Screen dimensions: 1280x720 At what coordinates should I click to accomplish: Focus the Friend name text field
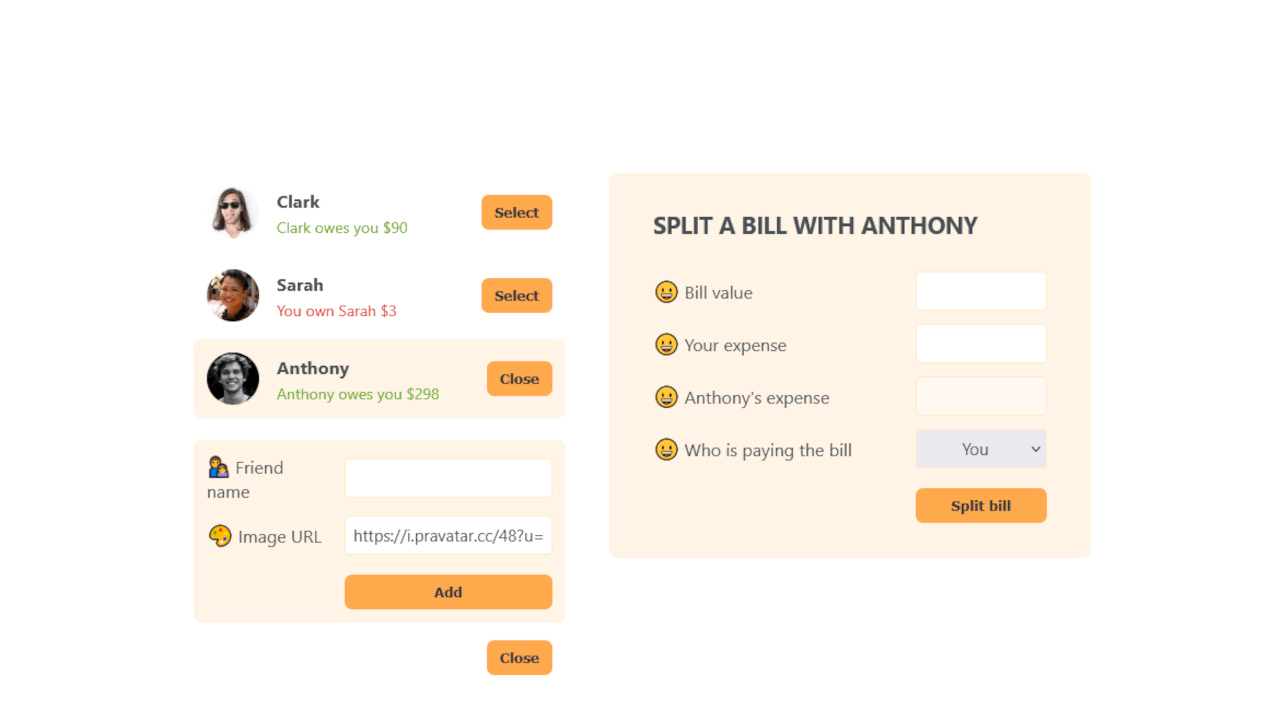(448, 478)
